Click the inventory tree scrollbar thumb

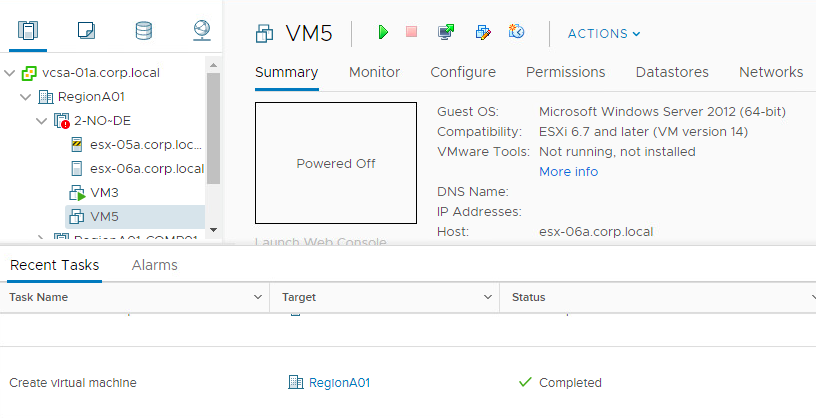click(x=213, y=128)
